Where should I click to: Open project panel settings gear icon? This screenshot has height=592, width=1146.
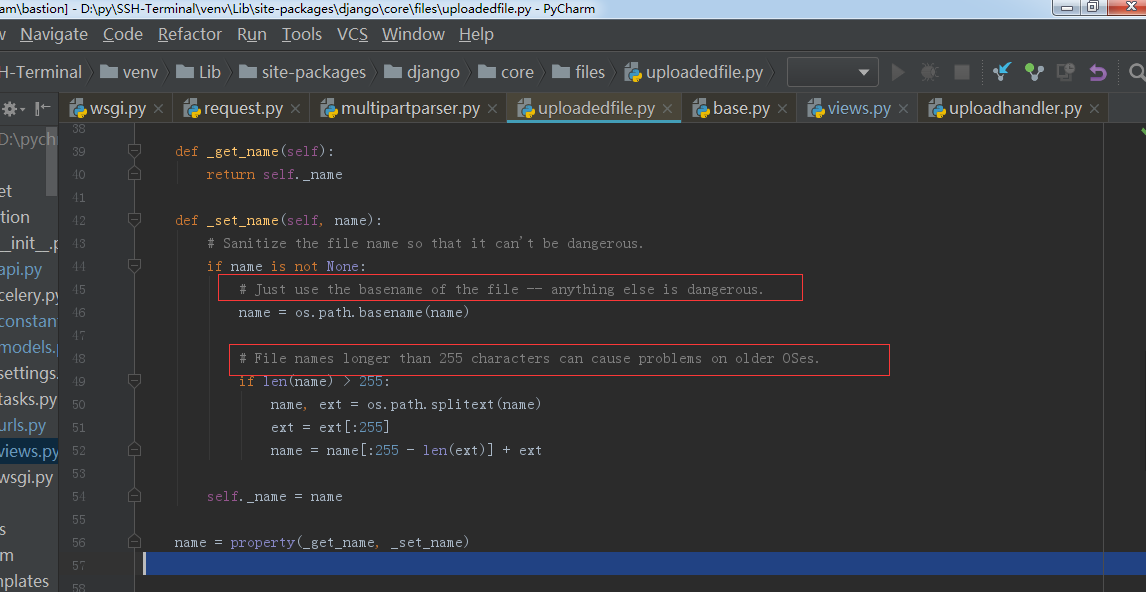point(10,109)
